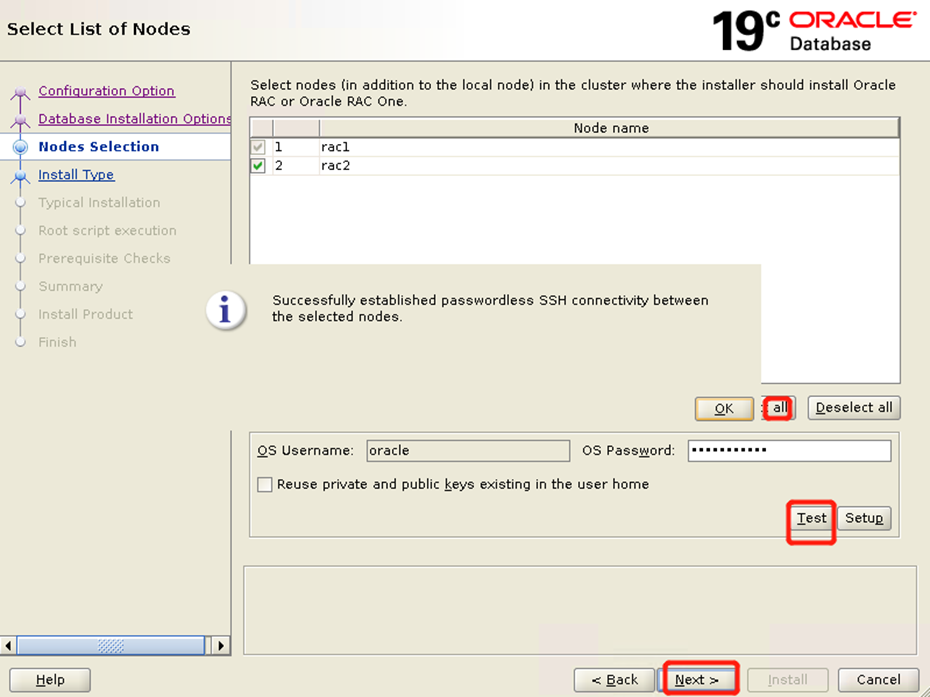This screenshot has width=930, height=697.
Task: Click the OS Password input field
Action: pos(788,451)
